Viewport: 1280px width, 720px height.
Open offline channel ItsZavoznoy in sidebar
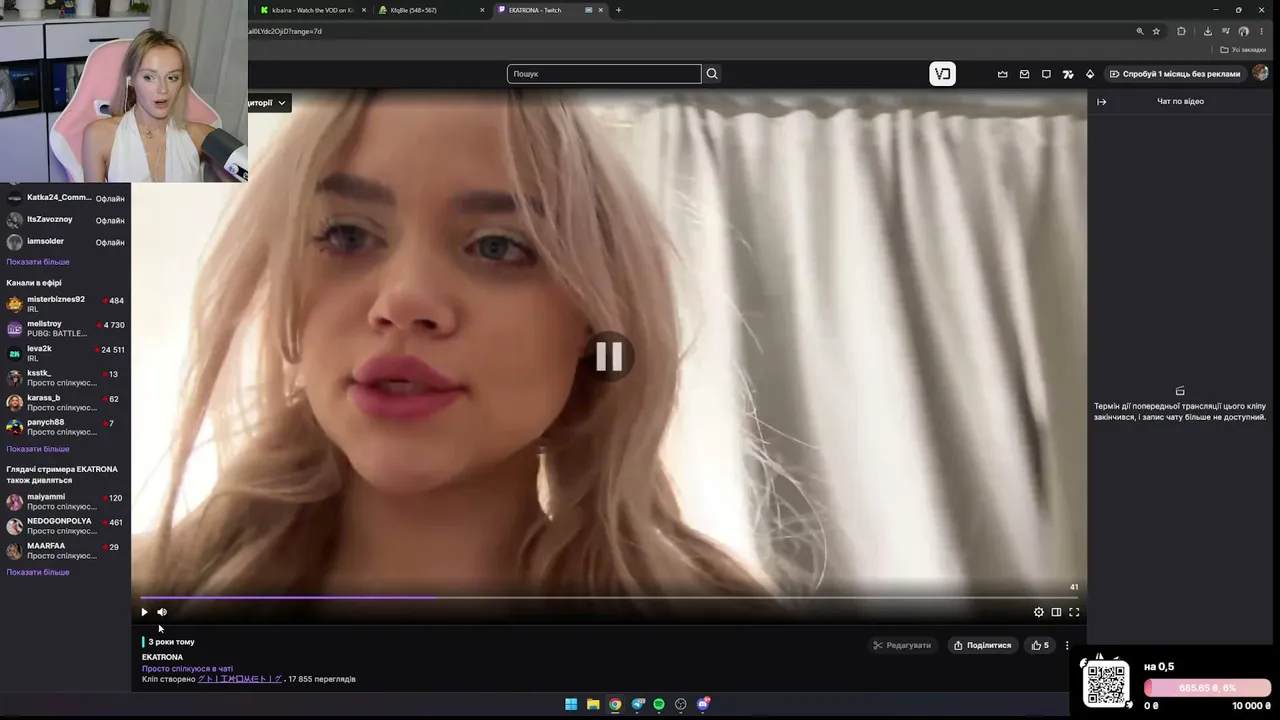(x=65, y=220)
